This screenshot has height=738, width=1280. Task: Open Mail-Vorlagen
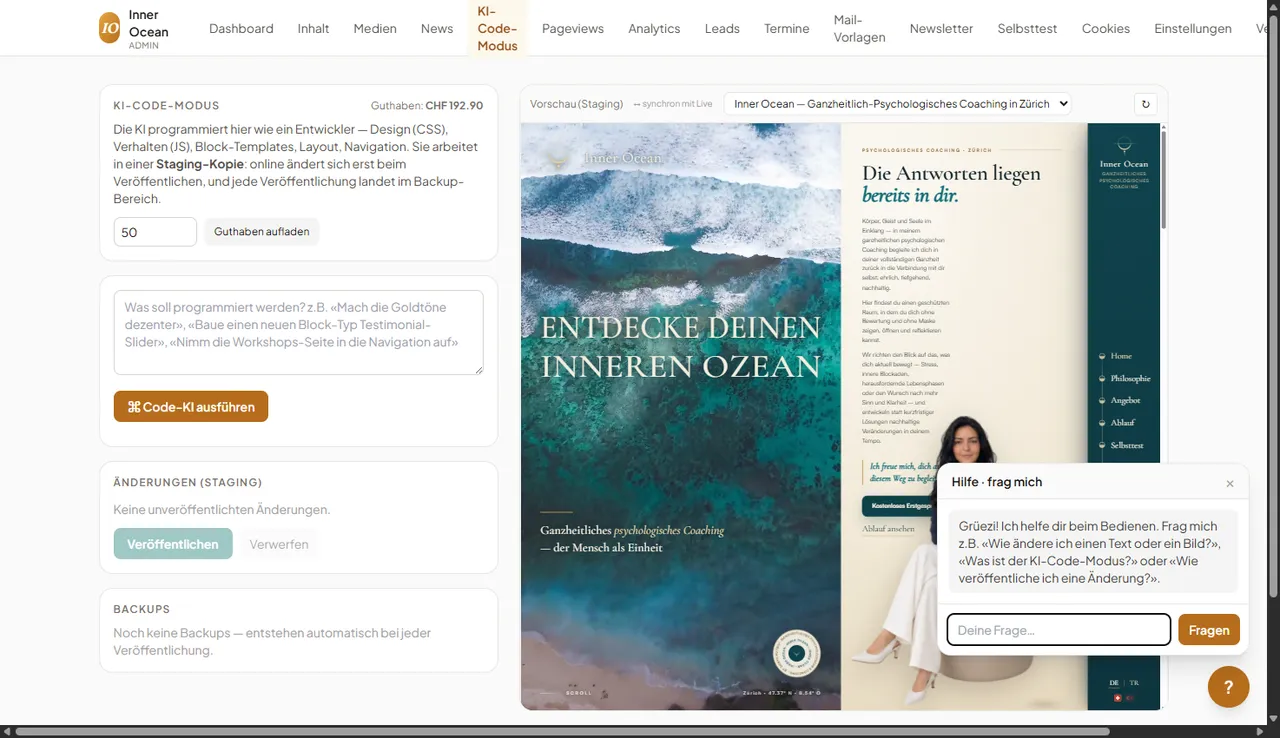[x=859, y=28]
